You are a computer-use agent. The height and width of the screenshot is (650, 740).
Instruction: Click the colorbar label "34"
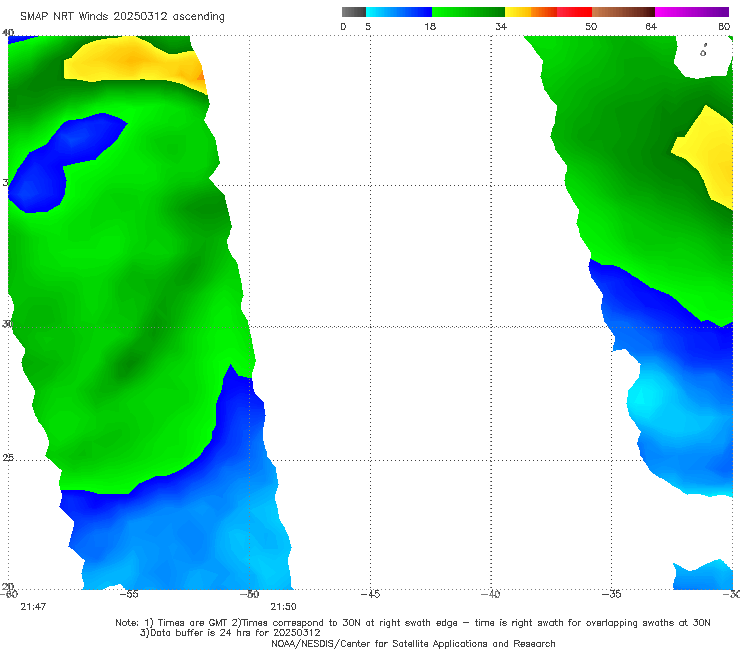[501, 26]
